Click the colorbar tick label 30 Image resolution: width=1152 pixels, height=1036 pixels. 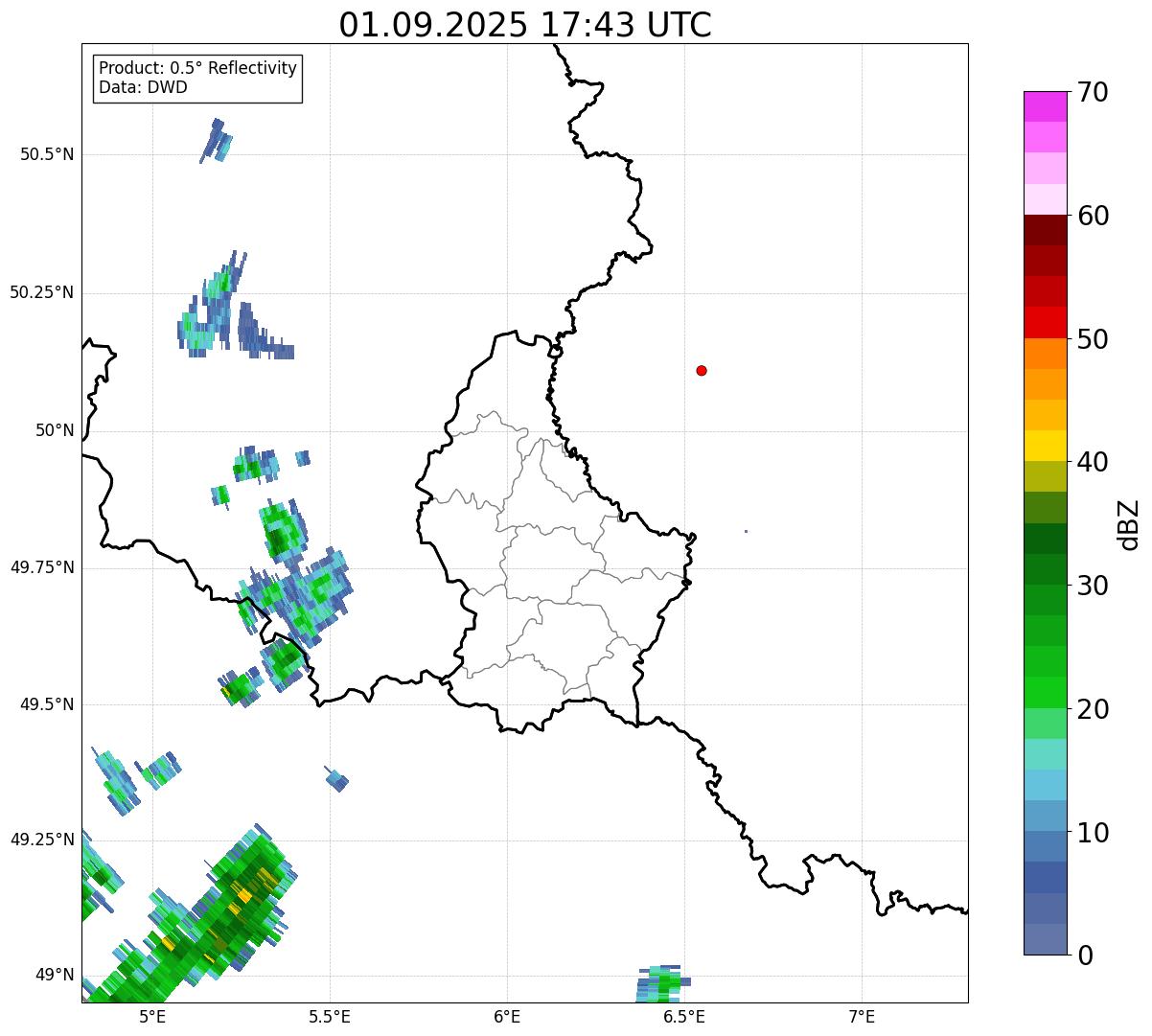point(1093,586)
